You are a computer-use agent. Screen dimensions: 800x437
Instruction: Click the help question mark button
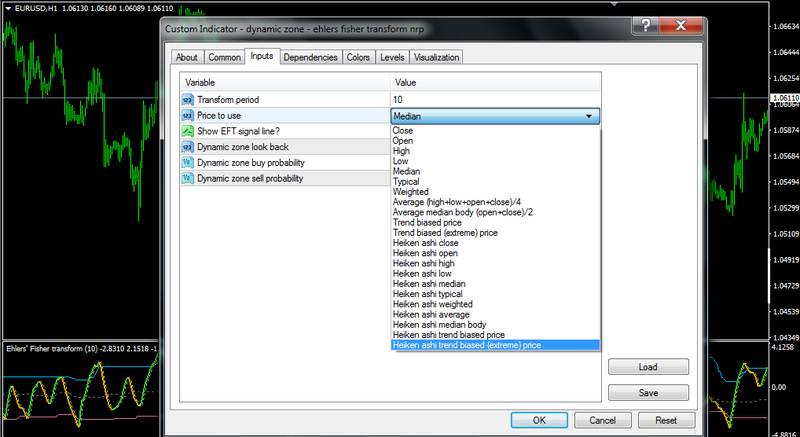pyautogui.click(x=645, y=25)
